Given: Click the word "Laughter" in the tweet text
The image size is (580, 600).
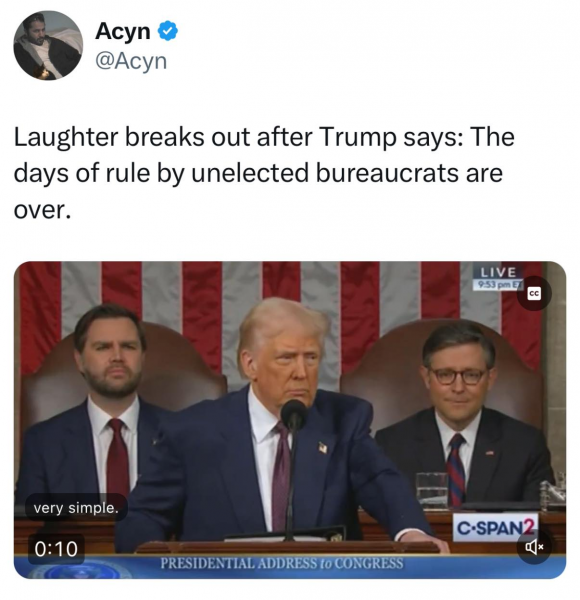Looking at the screenshot, I should pos(66,138).
